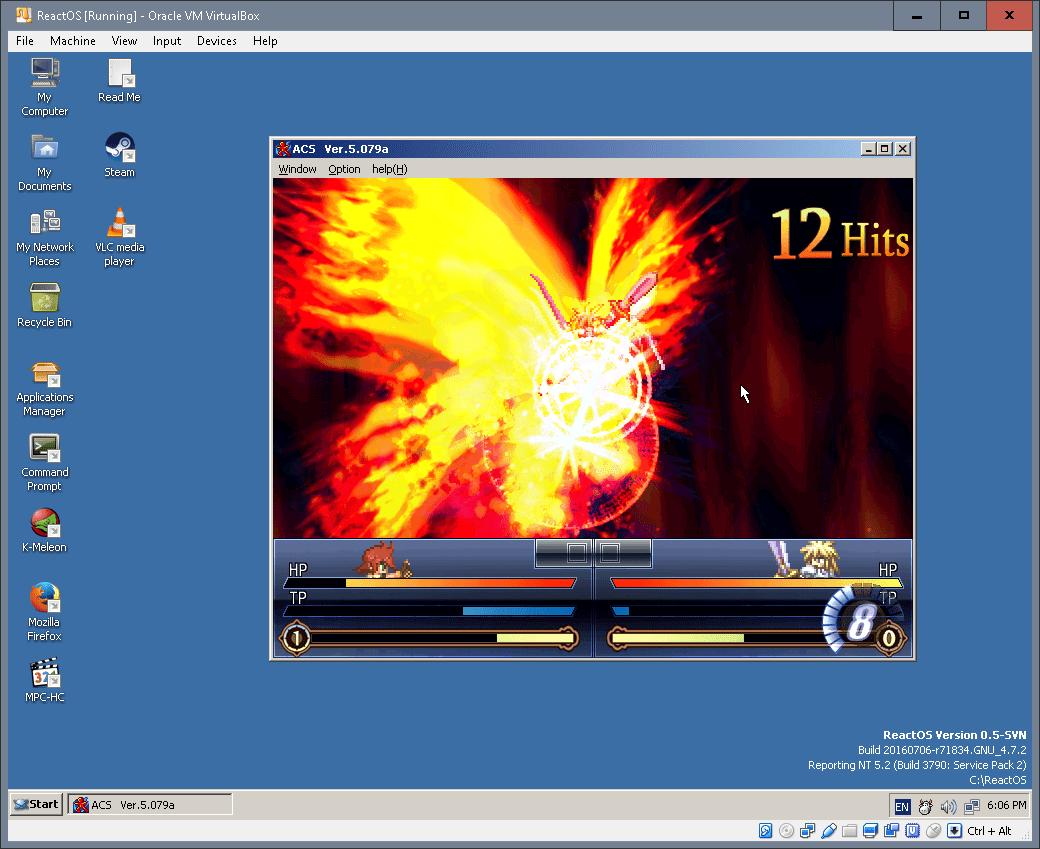
Task: Open the VirtualBox View menu
Action: pyautogui.click(x=124, y=41)
